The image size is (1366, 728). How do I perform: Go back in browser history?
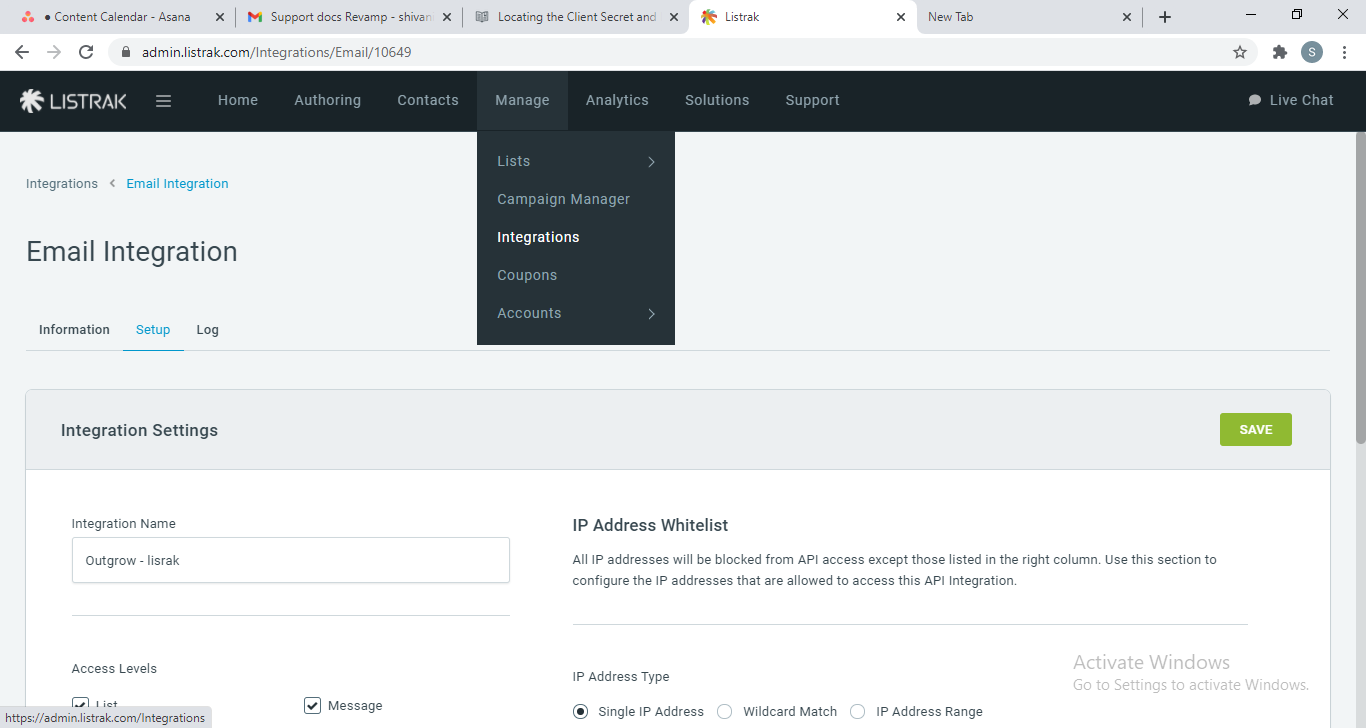[x=22, y=52]
